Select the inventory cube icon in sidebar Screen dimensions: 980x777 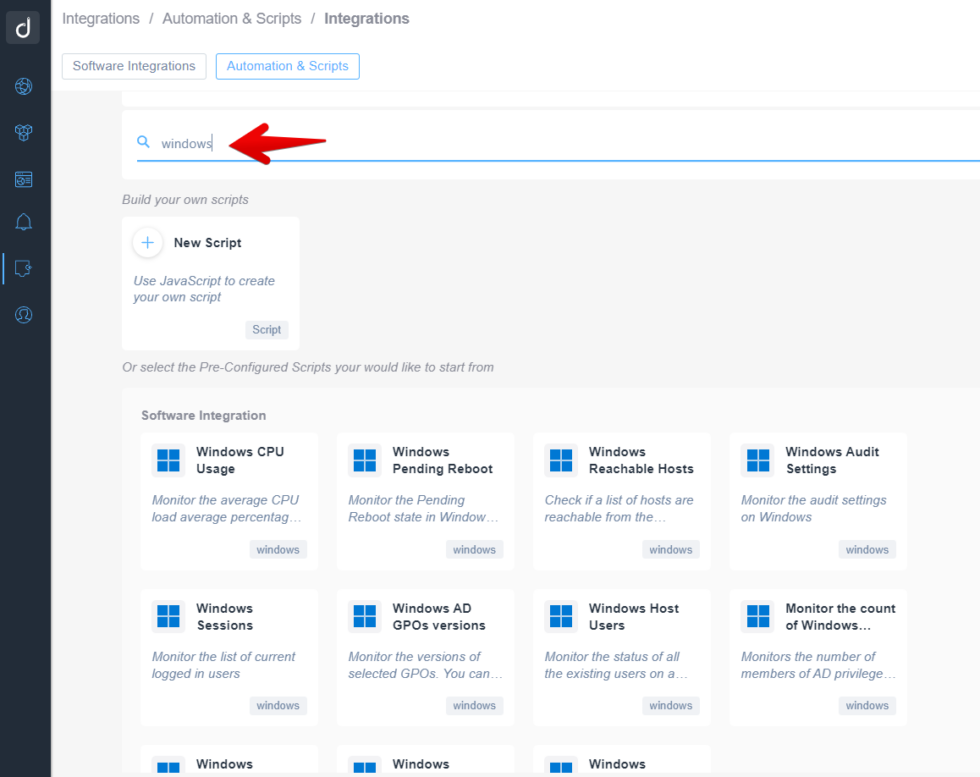click(23, 133)
